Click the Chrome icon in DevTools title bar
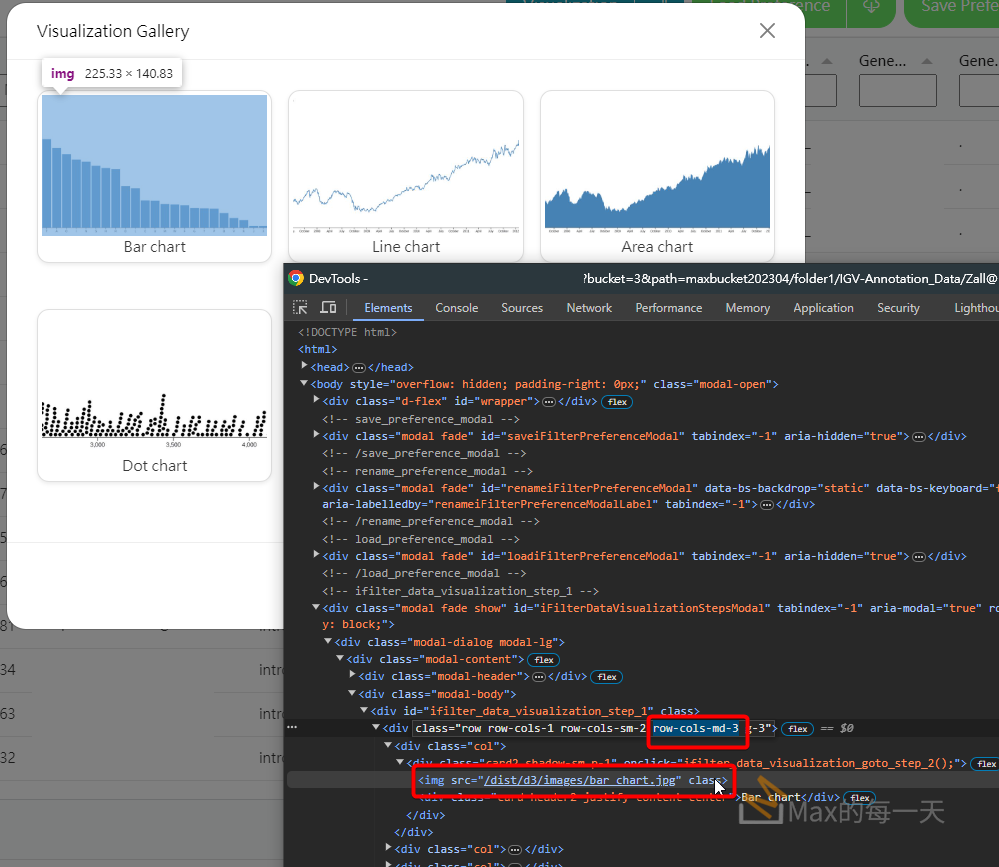This screenshot has height=867, width=999. [x=296, y=279]
